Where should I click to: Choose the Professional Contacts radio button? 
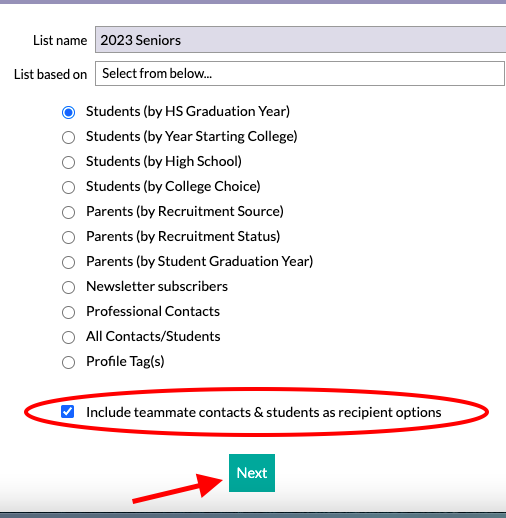[68, 312]
